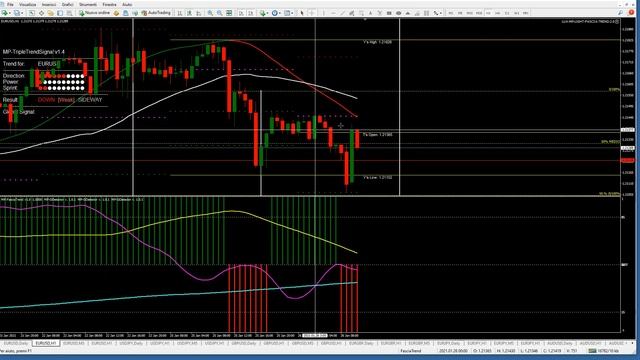Zoom out on the chart
Image resolution: width=640 pixels, height=360 pixels.
coord(220,13)
